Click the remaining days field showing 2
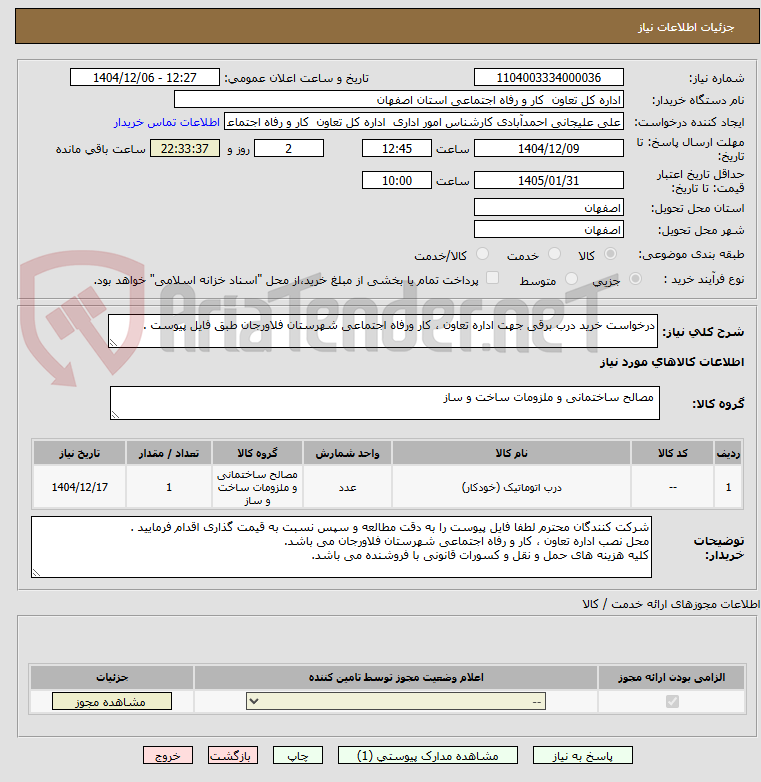Image resolution: width=761 pixels, height=782 pixels. click(x=289, y=148)
